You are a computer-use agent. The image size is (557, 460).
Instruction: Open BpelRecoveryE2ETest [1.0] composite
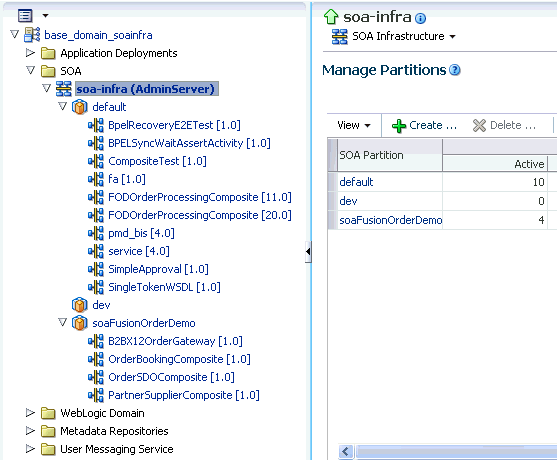click(x=174, y=125)
